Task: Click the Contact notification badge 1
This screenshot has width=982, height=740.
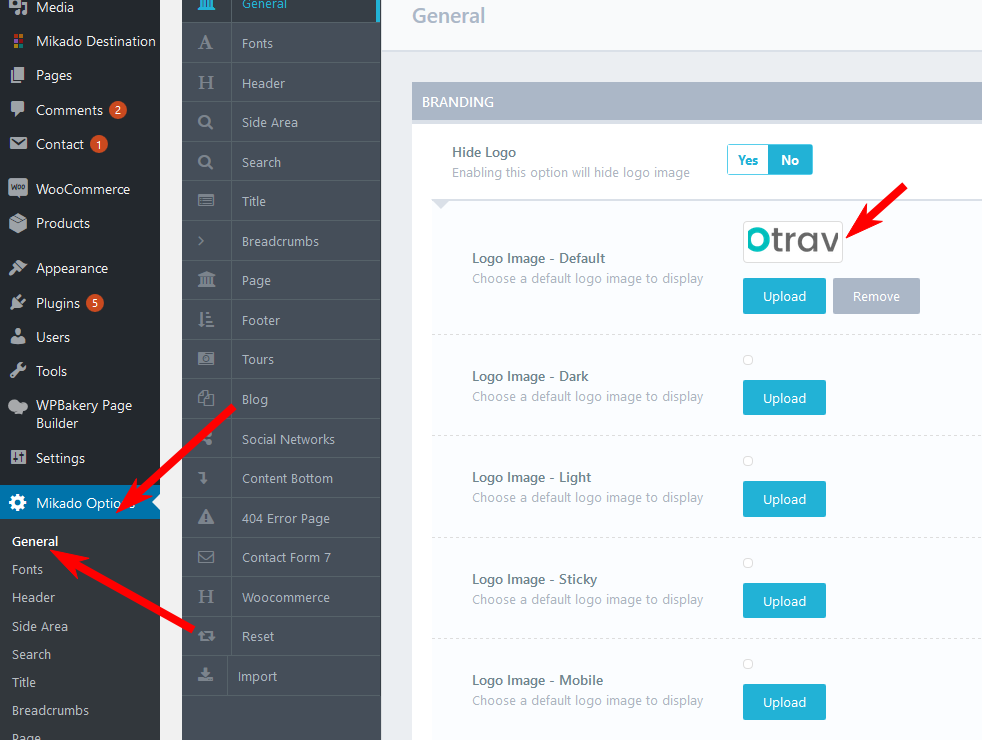Action: [98, 145]
